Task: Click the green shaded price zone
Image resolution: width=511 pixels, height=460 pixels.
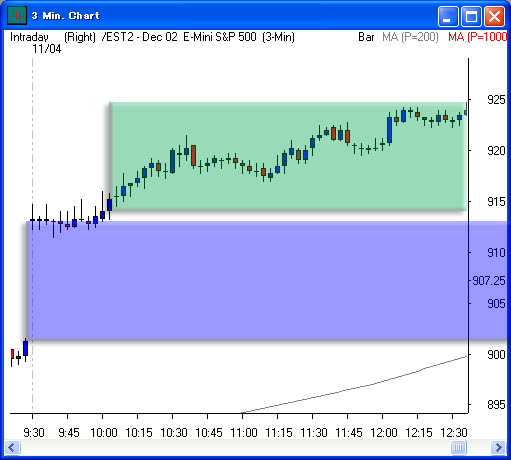Action: coord(288,157)
